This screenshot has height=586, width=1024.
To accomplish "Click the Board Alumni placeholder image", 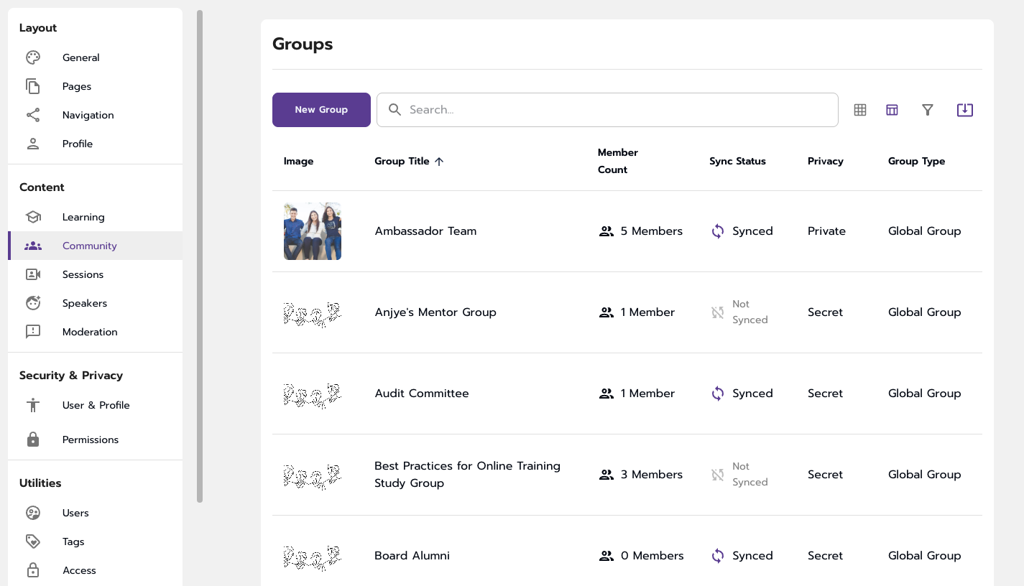I will point(312,557).
